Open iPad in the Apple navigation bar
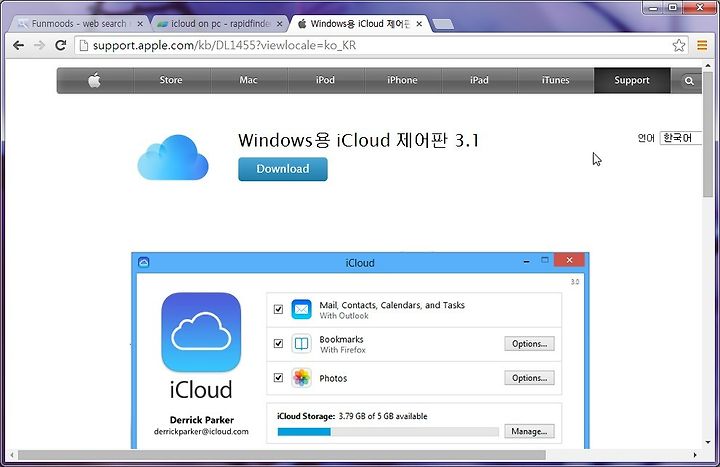The width and height of the screenshot is (720, 467). point(479,80)
